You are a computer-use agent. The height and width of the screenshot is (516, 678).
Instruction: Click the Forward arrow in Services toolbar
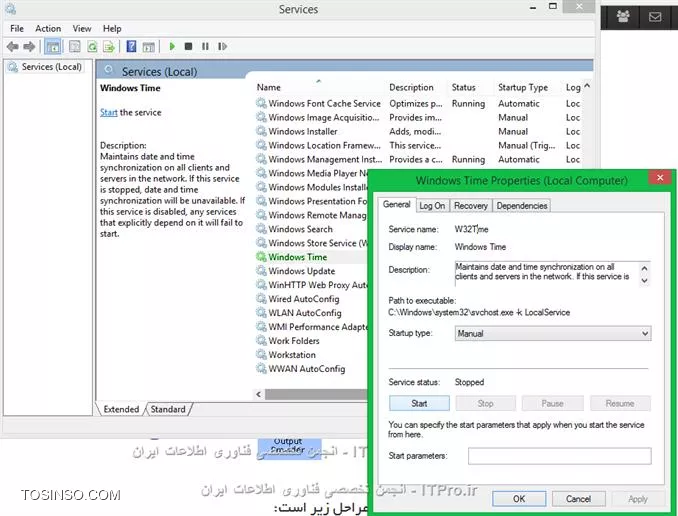click(x=29, y=46)
